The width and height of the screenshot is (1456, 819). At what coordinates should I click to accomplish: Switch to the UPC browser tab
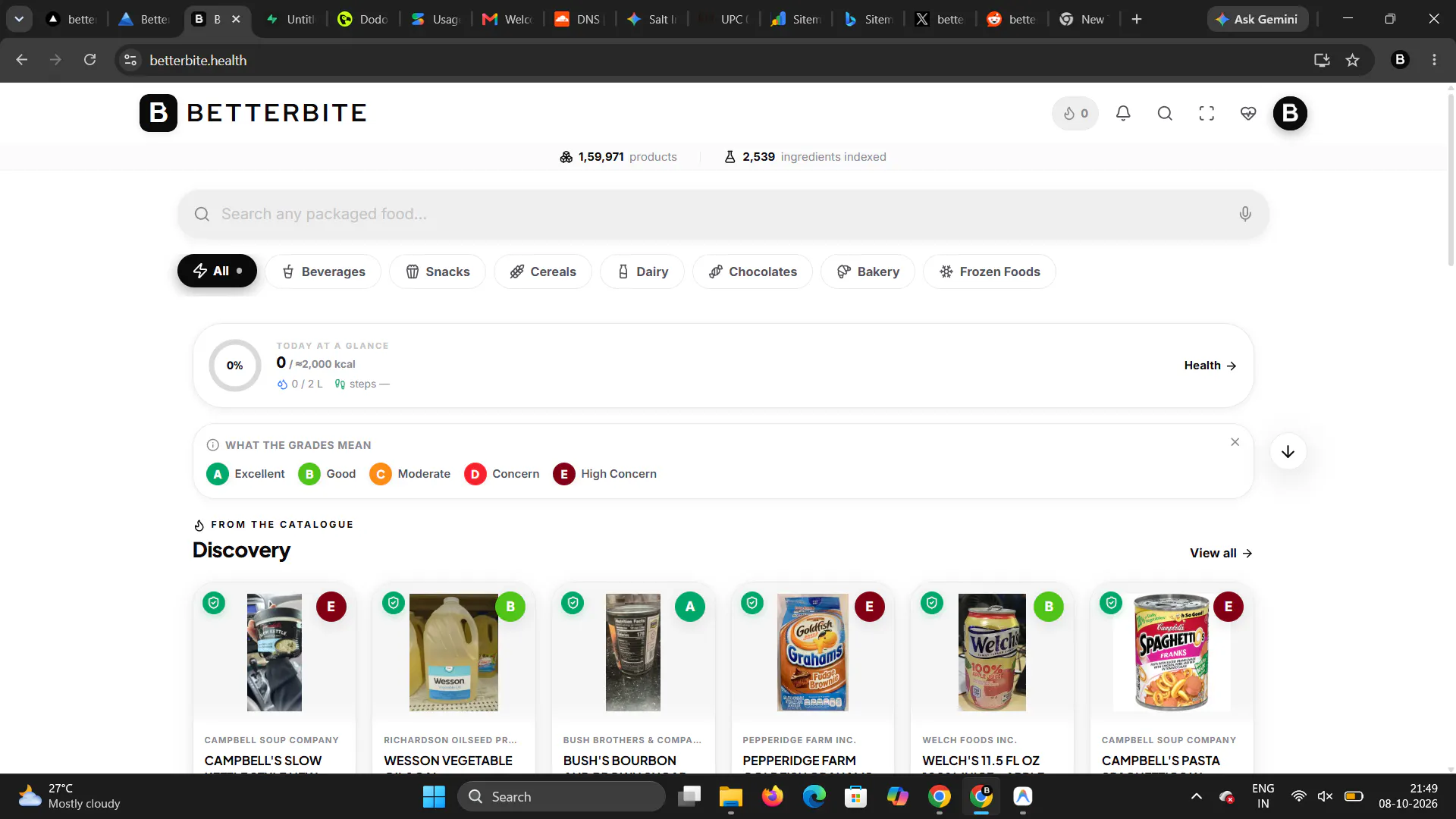point(726,19)
